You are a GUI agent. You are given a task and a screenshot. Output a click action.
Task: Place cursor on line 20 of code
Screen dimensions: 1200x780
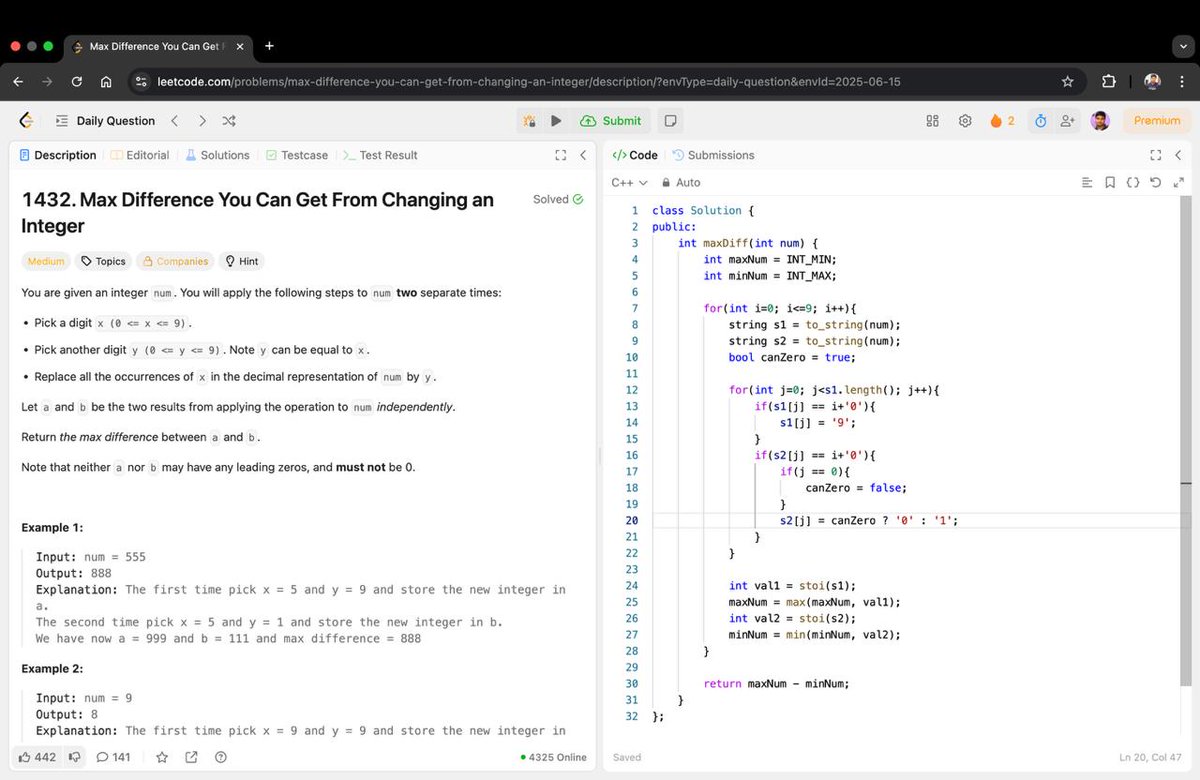coord(869,520)
